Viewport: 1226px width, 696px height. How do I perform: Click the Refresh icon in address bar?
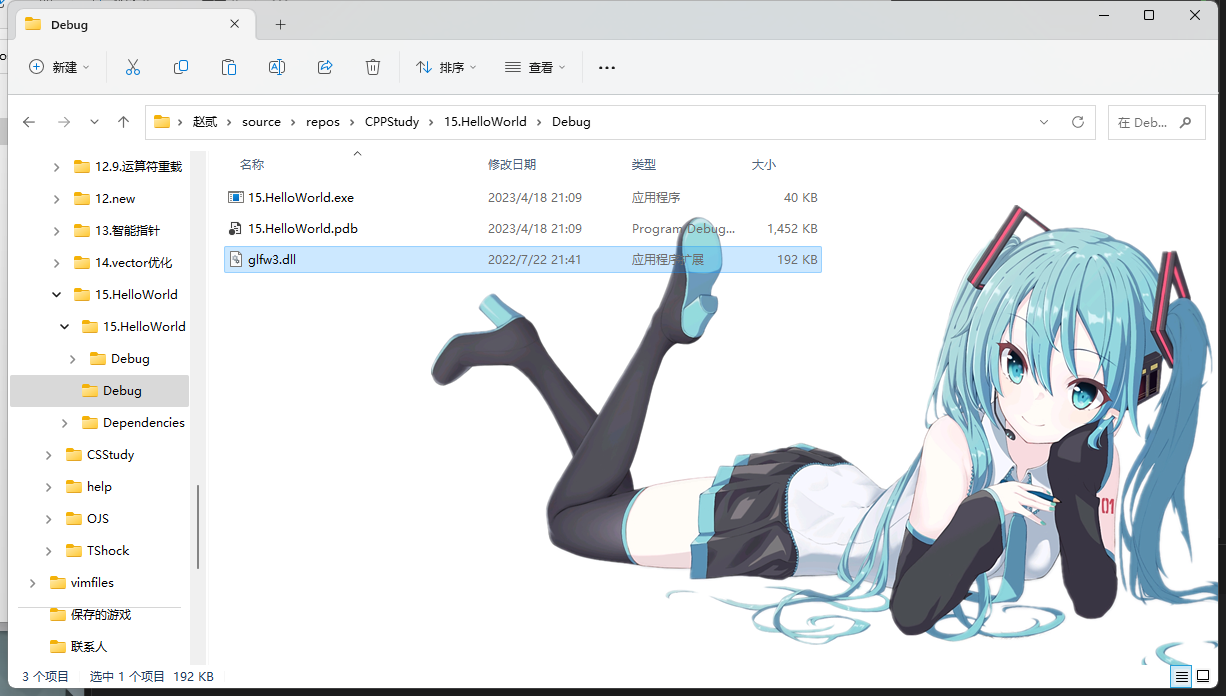(1078, 122)
